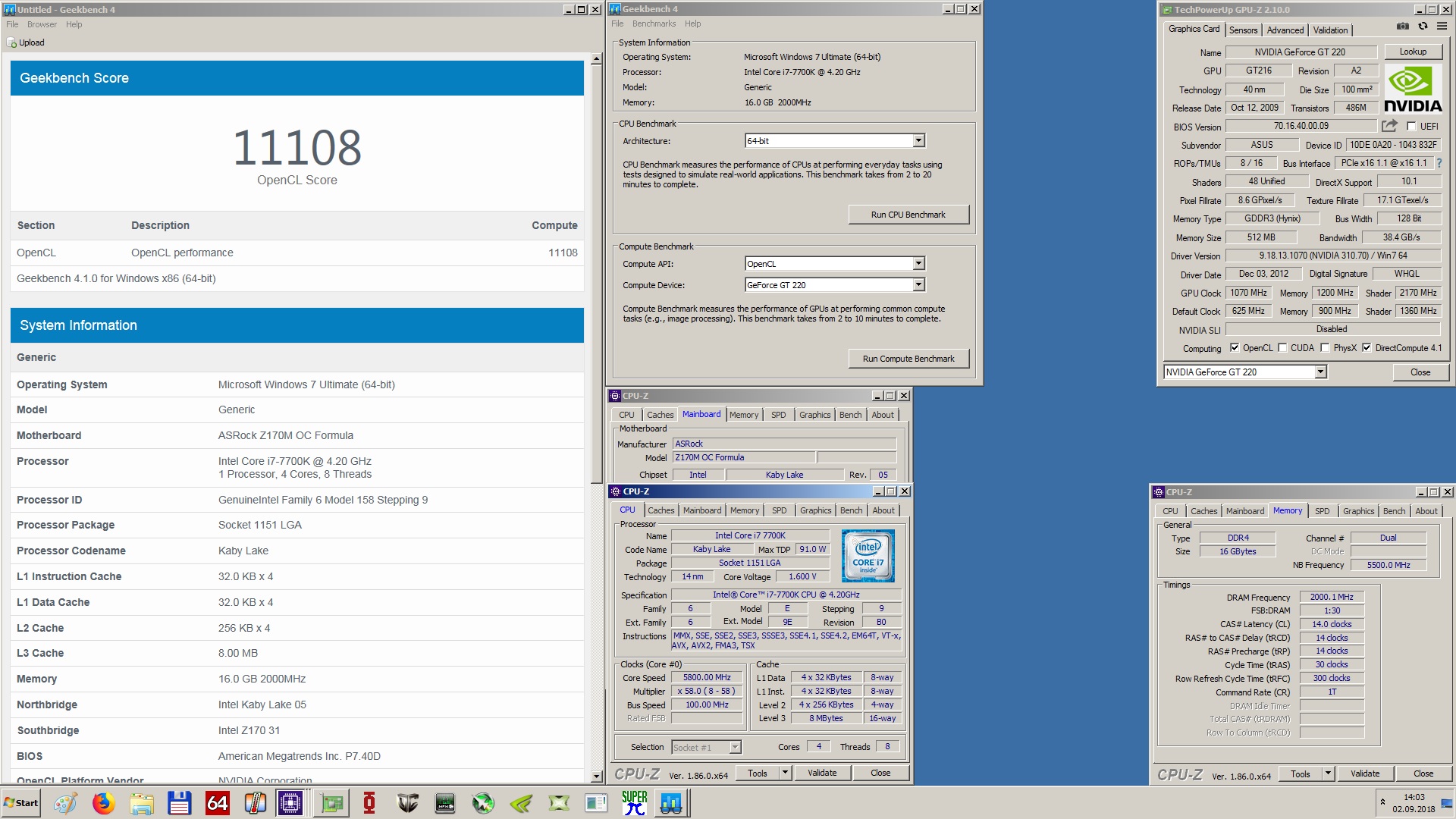
Task: Open SPD tab in CPU-Z Memory window
Action: pos(1323,512)
